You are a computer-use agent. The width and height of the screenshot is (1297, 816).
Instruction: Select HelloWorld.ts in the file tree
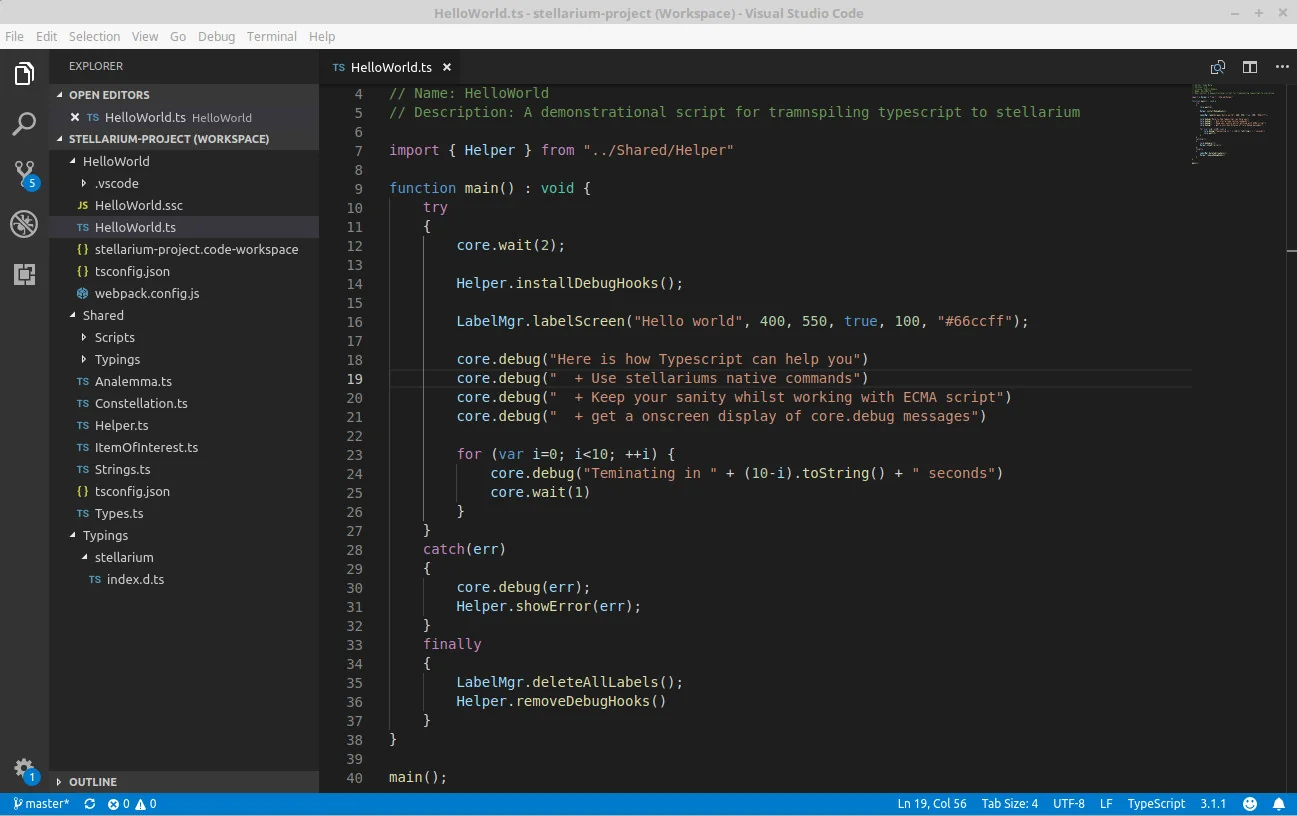(x=184, y=227)
